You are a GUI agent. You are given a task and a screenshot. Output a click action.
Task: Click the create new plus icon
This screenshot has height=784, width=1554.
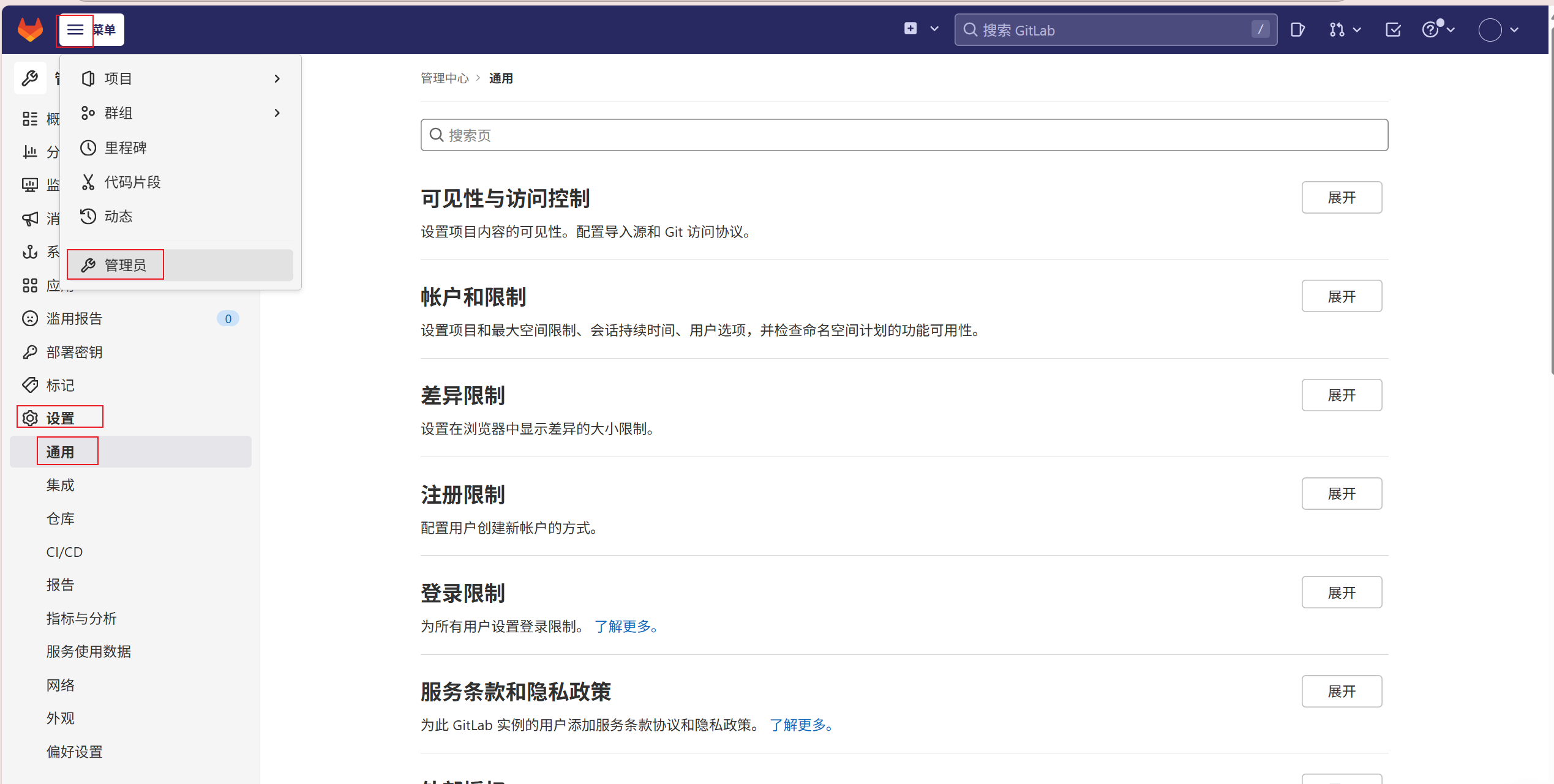(910, 29)
